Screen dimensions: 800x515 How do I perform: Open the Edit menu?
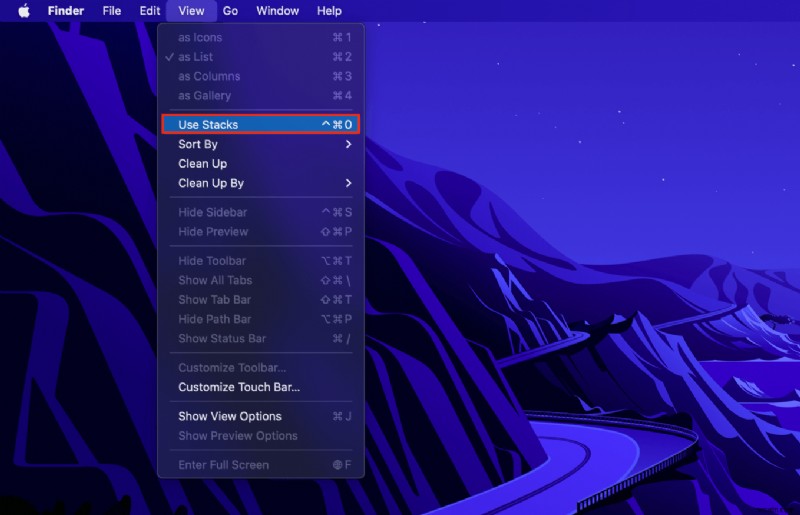tap(150, 11)
